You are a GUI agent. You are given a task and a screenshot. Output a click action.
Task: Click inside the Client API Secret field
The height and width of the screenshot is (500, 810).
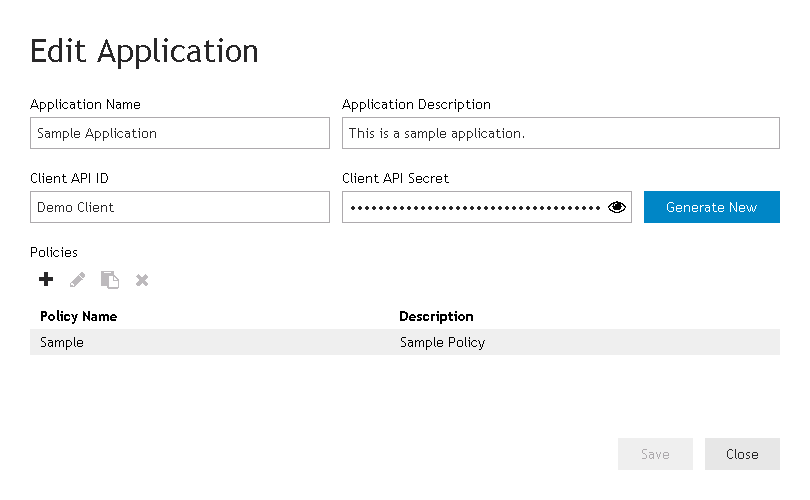point(474,207)
